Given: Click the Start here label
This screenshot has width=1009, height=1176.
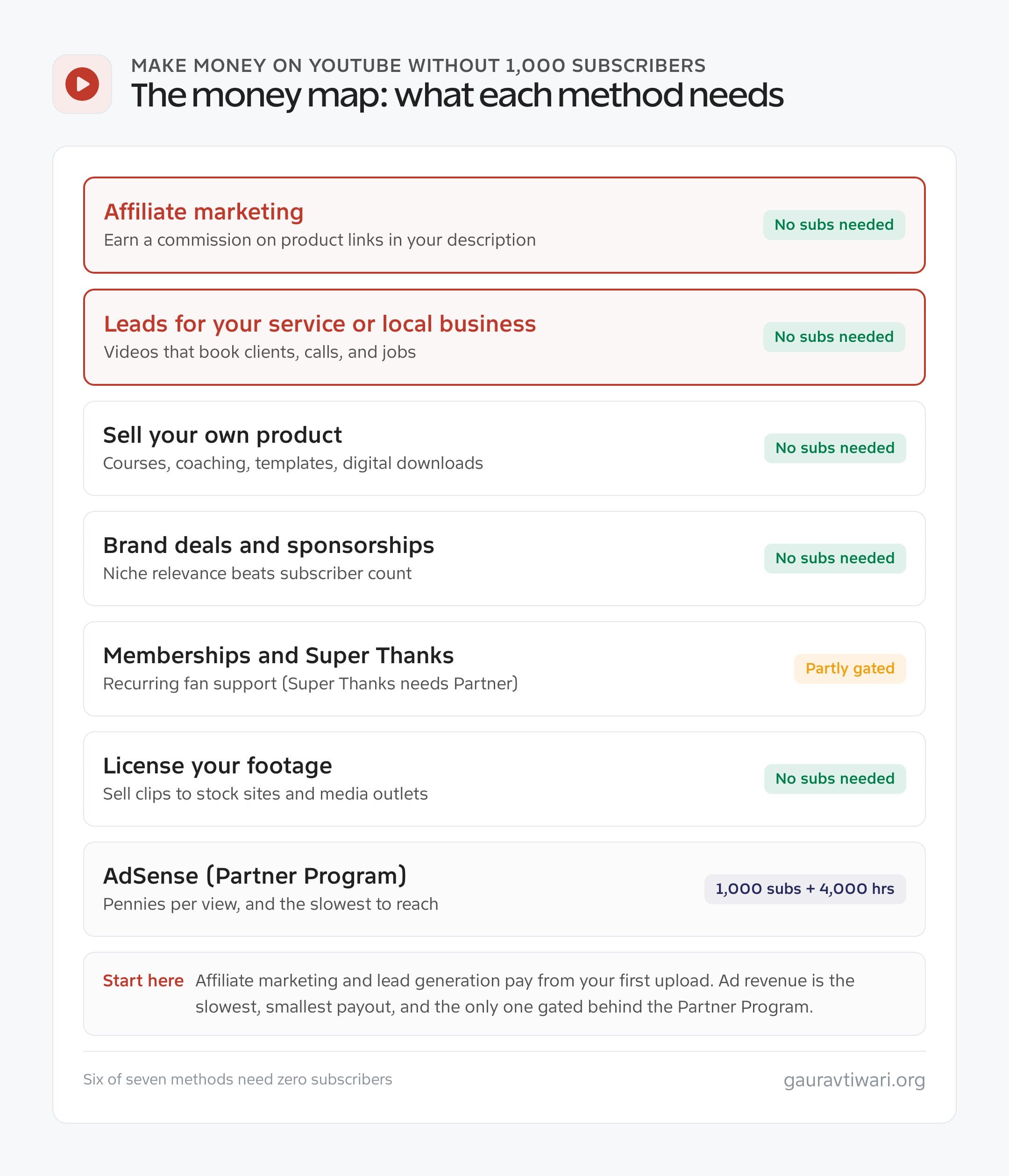Looking at the screenshot, I should click(143, 981).
